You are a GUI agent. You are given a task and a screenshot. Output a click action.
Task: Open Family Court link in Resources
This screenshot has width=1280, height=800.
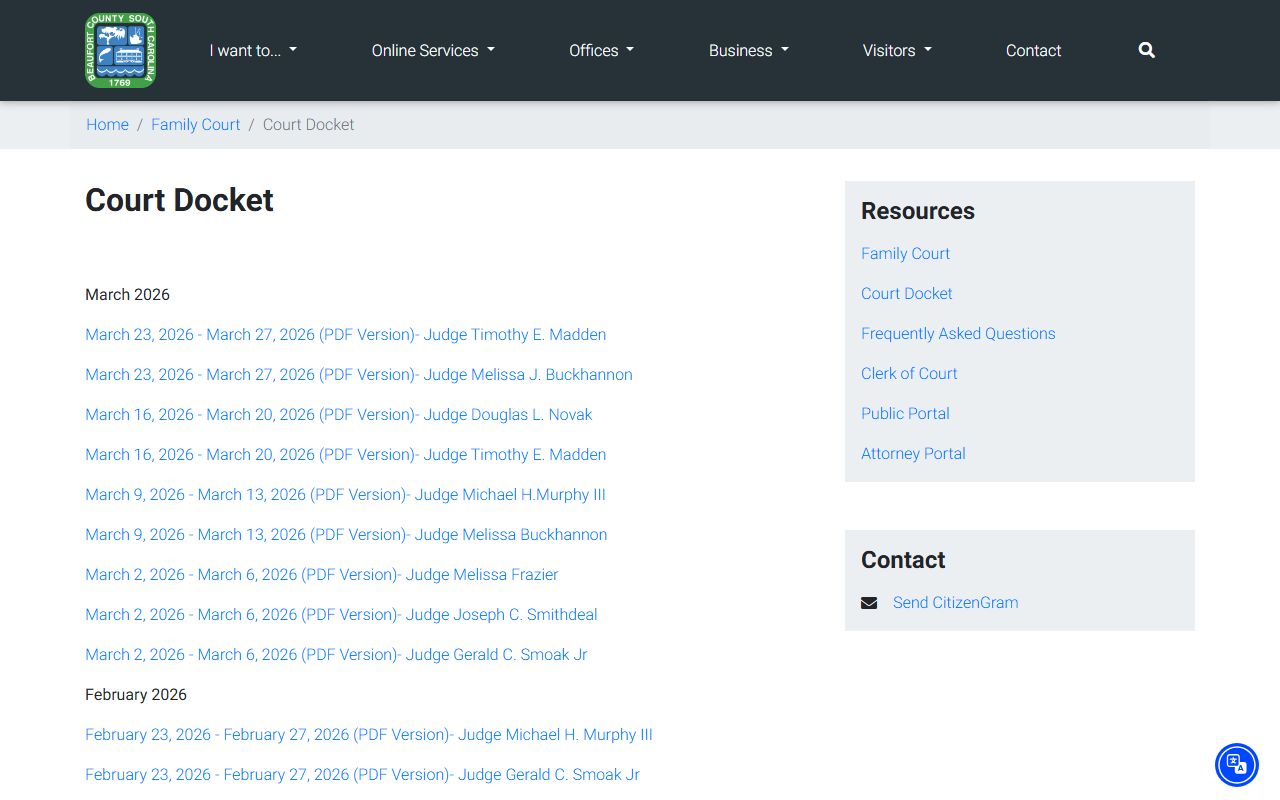[905, 254]
